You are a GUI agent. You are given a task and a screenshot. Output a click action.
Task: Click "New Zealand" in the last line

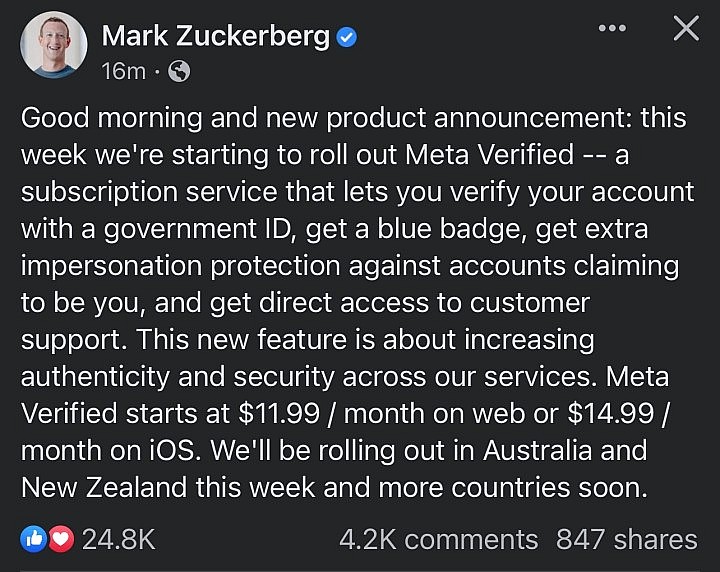point(109,487)
